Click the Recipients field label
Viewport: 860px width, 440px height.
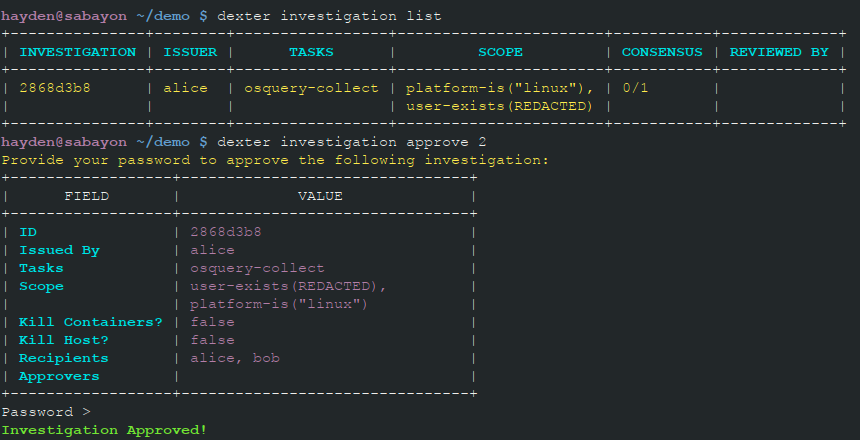pos(64,358)
